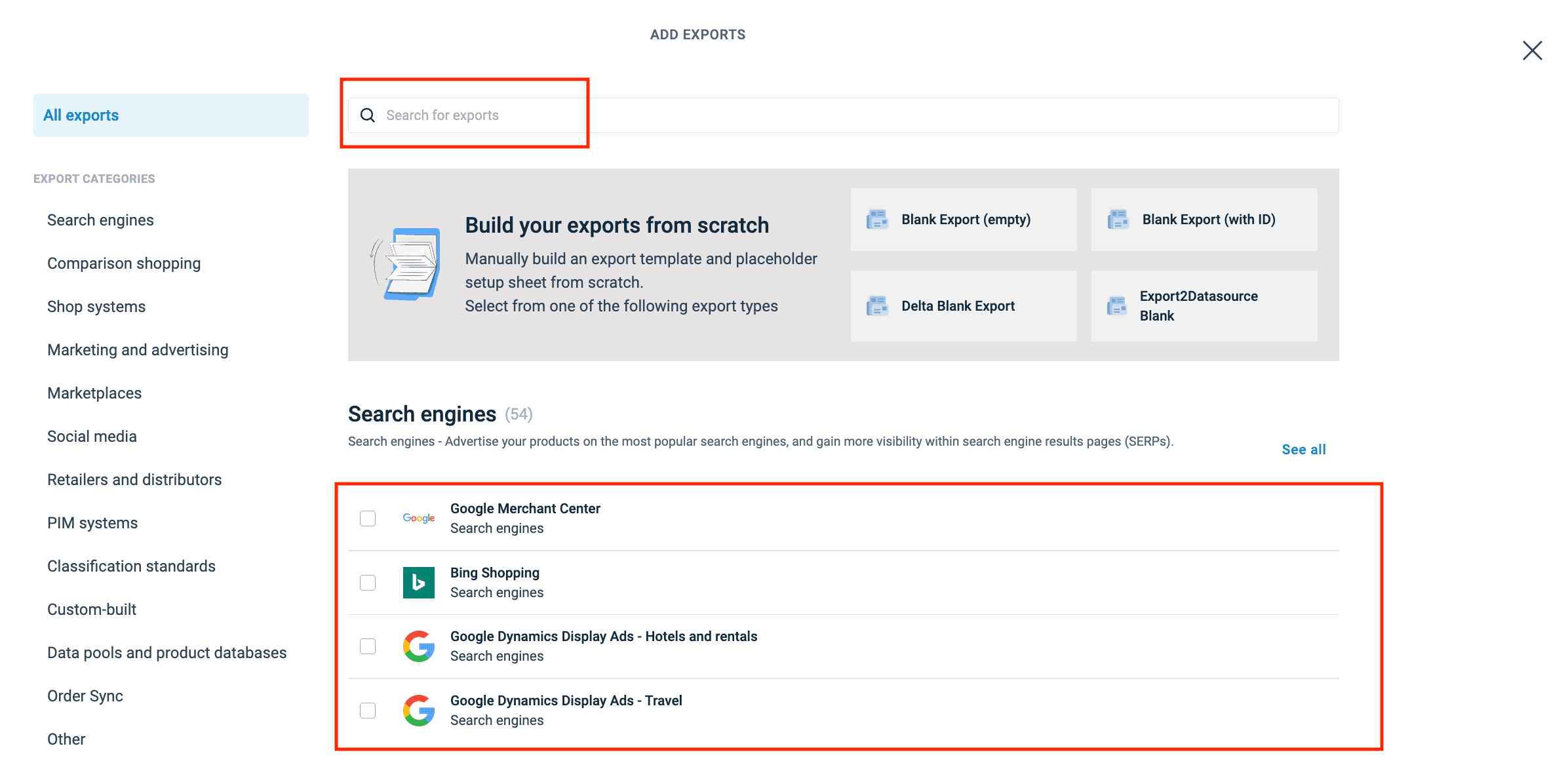Go to the Social media category
The width and height of the screenshot is (1568, 763).
92,437
